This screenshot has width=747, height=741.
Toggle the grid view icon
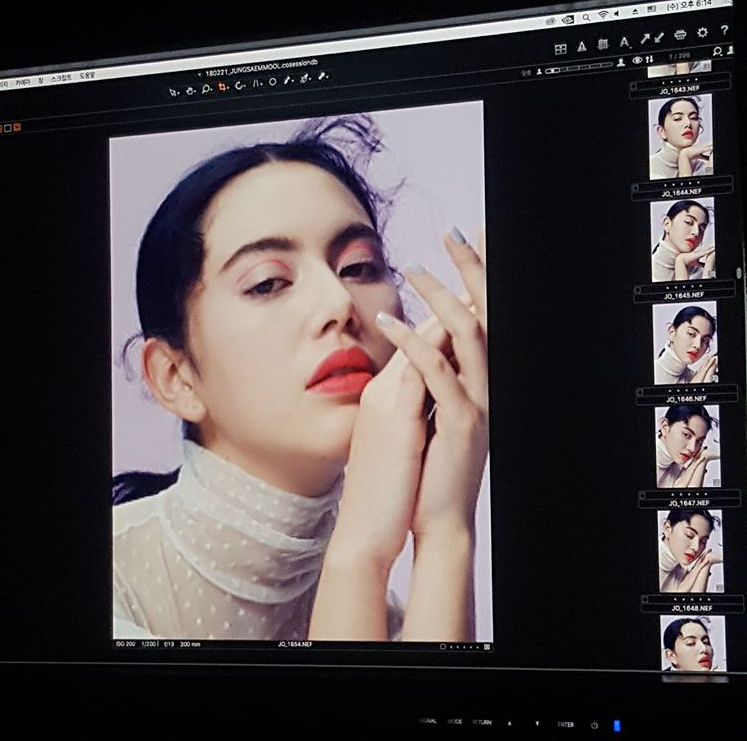561,49
